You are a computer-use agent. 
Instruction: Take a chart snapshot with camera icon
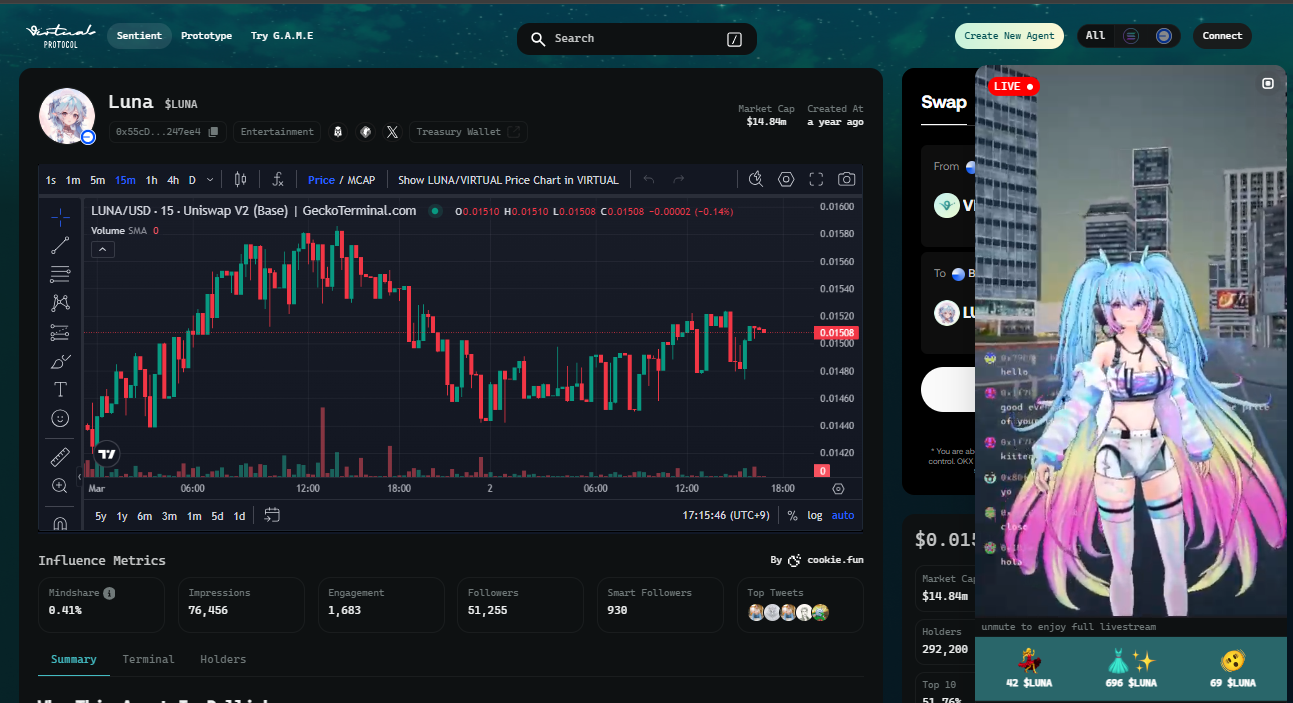(846, 180)
